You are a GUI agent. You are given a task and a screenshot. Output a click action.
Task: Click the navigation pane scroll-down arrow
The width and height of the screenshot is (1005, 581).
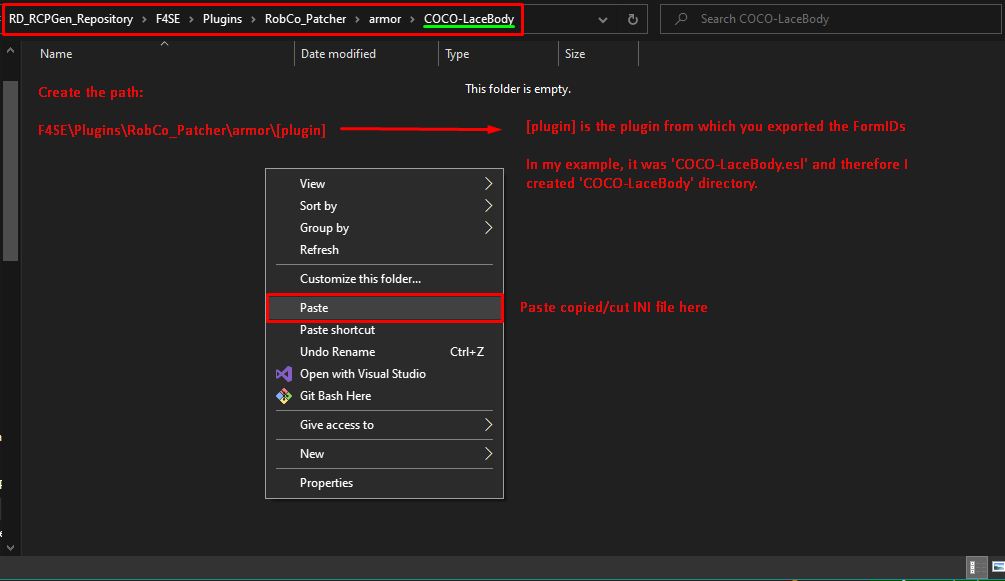point(10,548)
